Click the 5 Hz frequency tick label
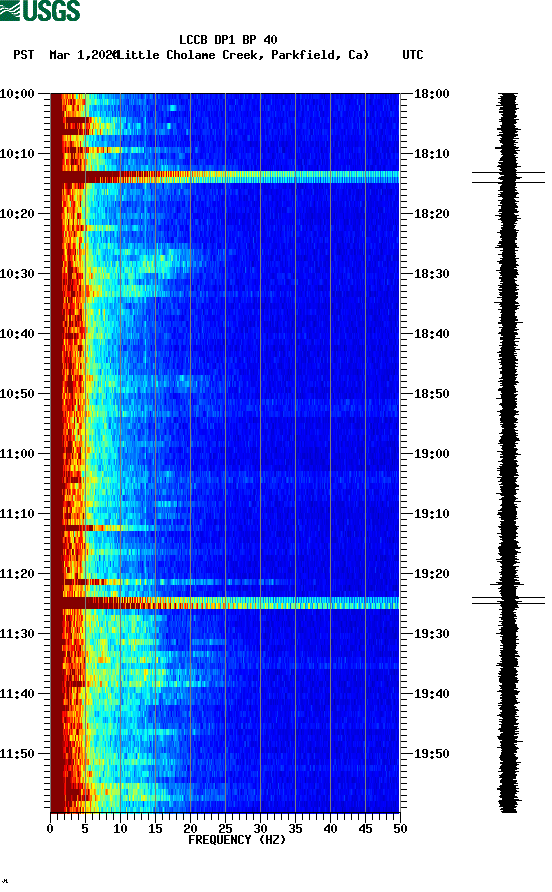The height and width of the screenshot is (892, 552). (85, 829)
